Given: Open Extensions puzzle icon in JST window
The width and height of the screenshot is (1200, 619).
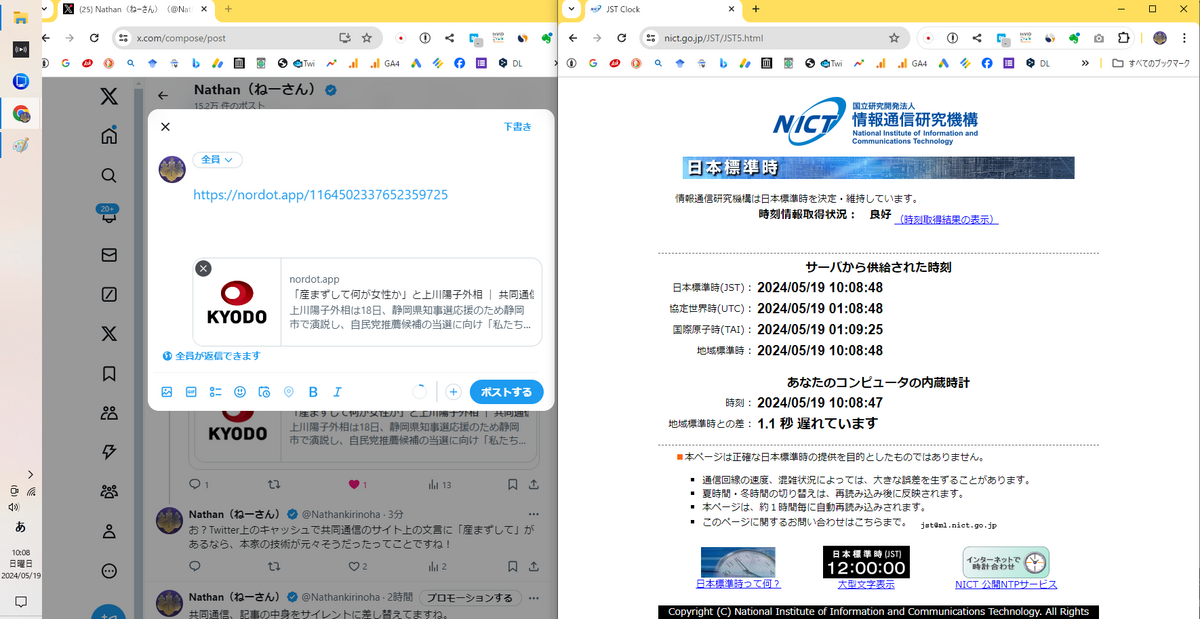Looking at the screenshot, I should pyautogui.click(x=1123, y=38).
